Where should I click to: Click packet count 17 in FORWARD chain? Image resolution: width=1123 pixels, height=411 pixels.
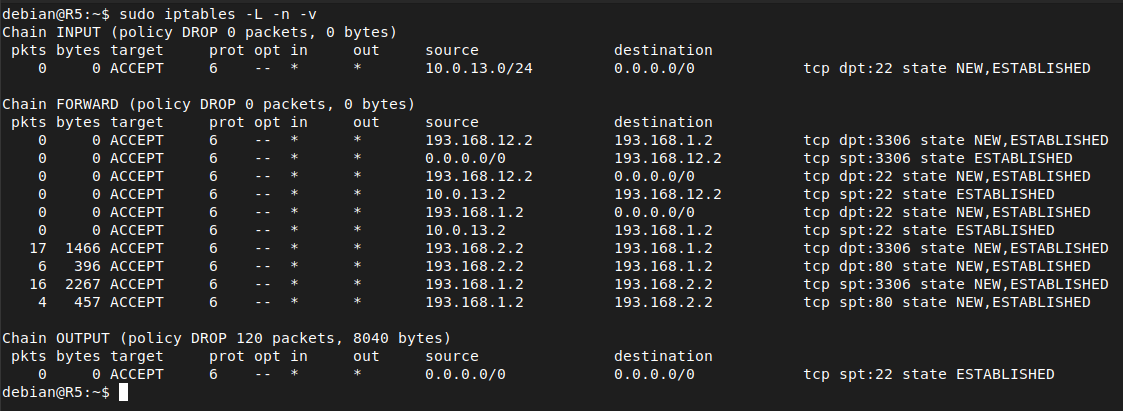38,248
